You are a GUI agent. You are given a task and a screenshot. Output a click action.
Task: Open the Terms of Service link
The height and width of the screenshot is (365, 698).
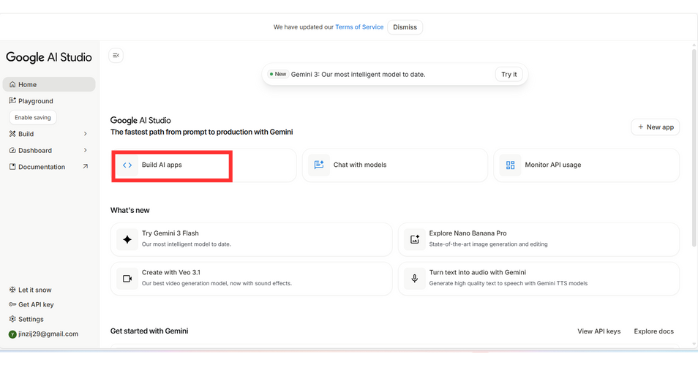point(359,27)
